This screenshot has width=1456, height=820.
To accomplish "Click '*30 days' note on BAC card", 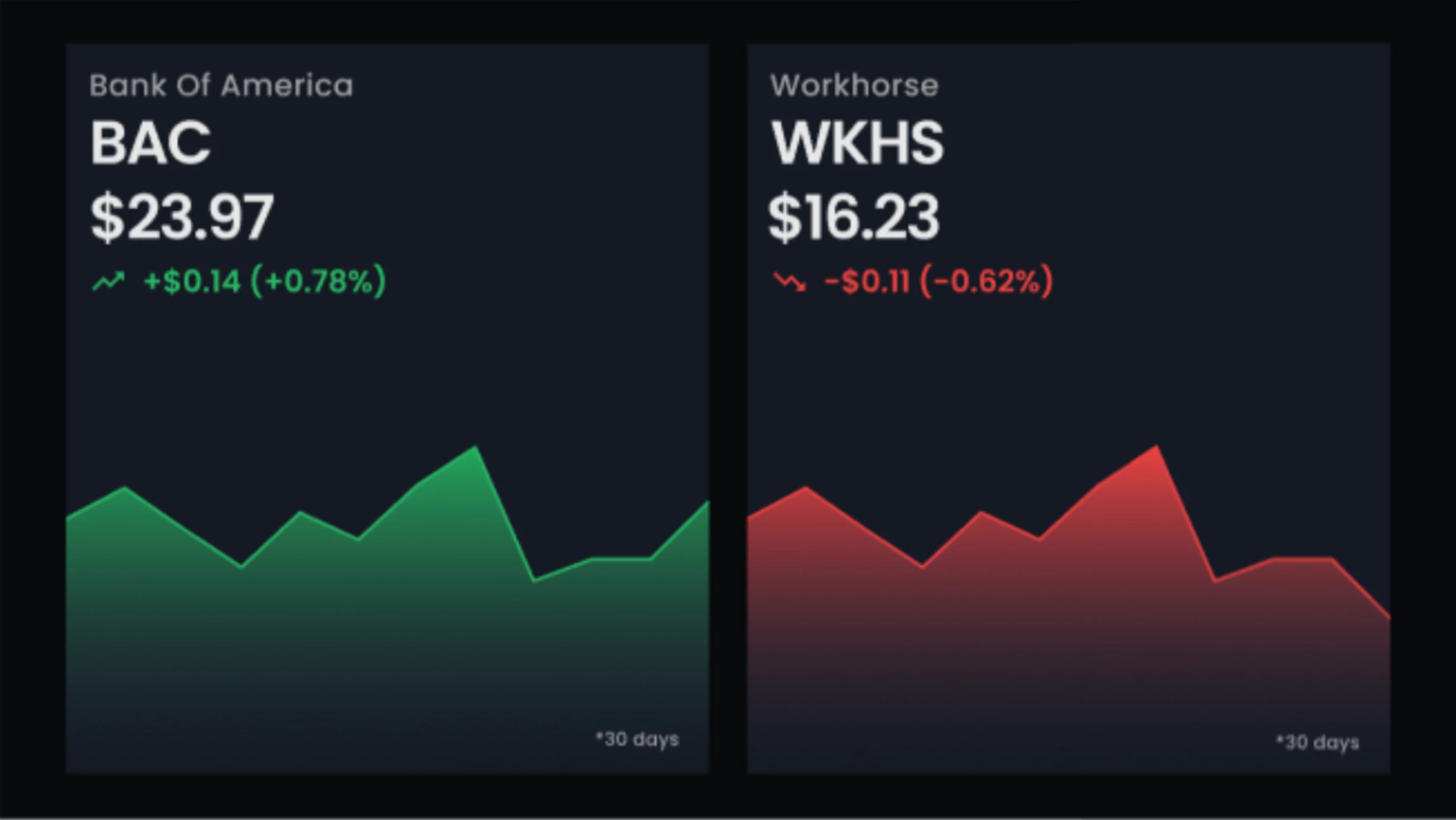I will coord(637,740).
